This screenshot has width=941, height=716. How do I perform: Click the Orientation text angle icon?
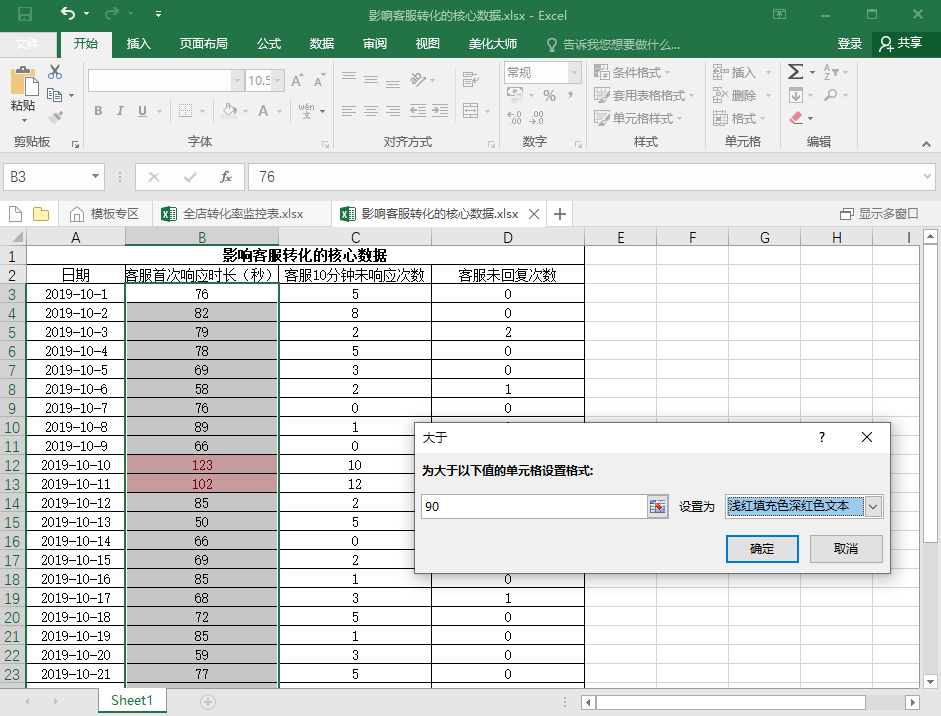(418, 79)
